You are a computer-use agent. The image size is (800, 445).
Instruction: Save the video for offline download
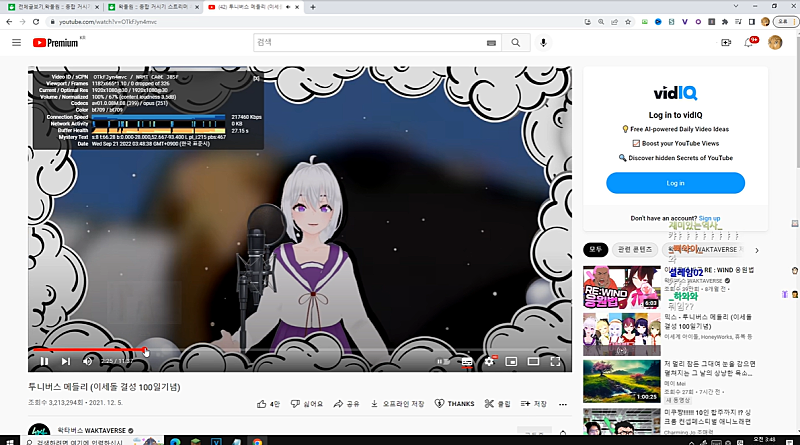pos(397,404)
